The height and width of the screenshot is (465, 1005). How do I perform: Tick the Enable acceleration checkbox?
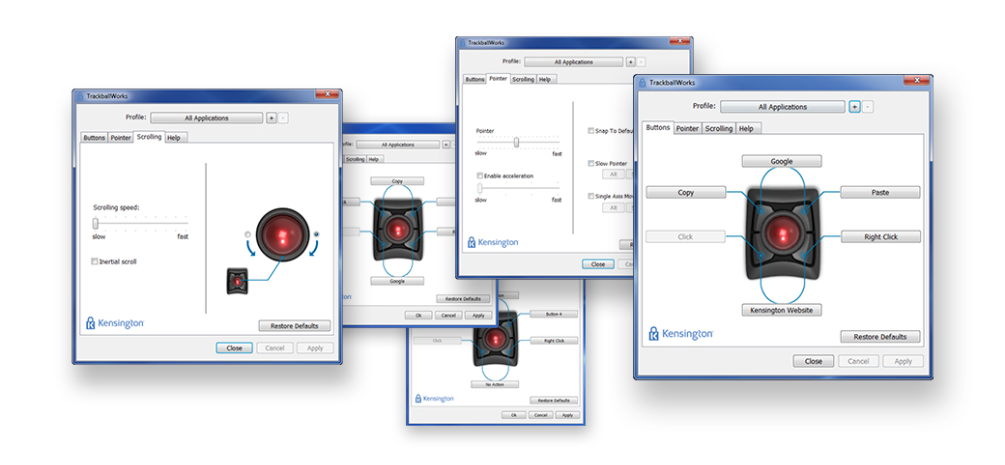(479, 176)
